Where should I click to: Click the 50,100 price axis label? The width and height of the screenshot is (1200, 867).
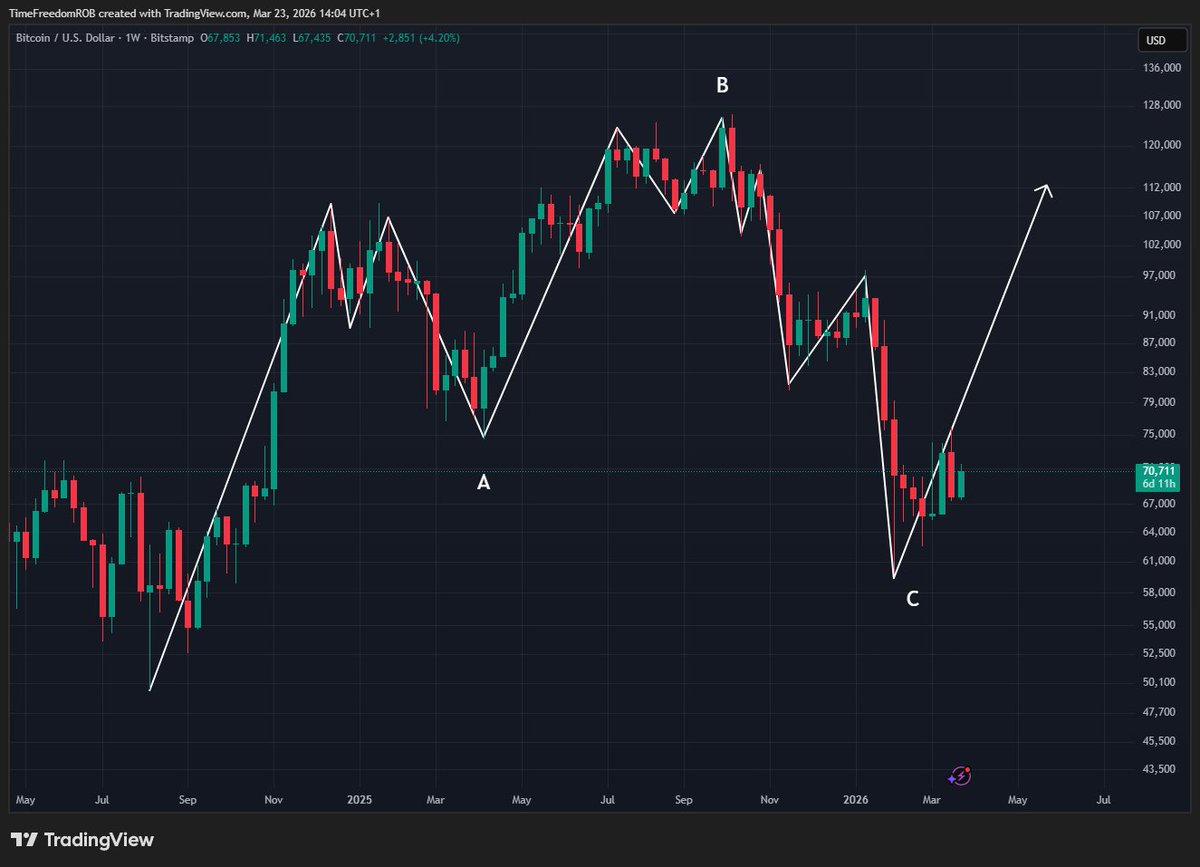click(x=1157, y=682)
